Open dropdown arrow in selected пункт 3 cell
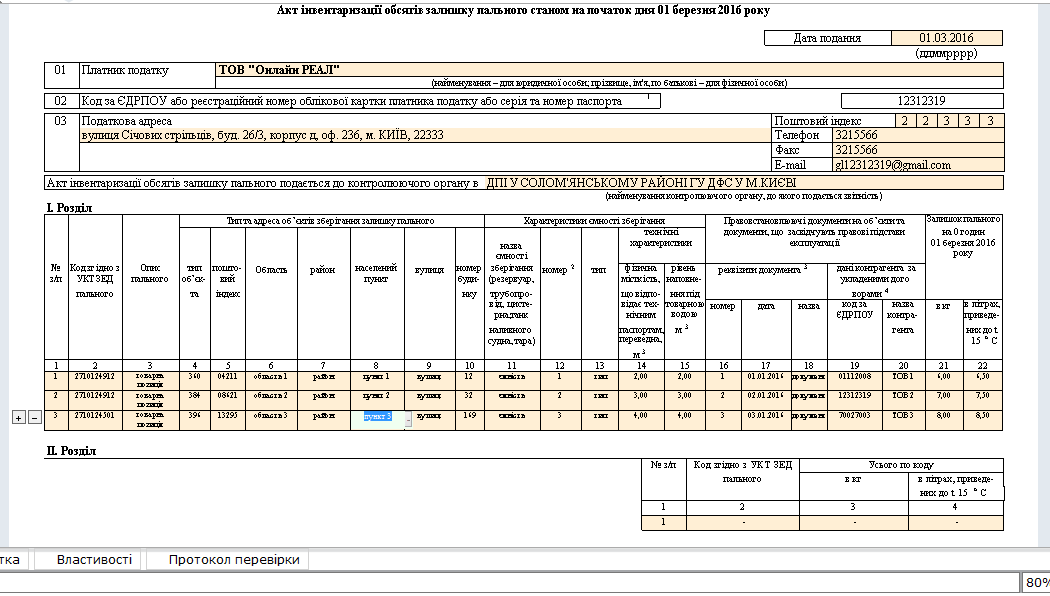The height and width of the screenshot is (596, 1050). tap(407, 419)
